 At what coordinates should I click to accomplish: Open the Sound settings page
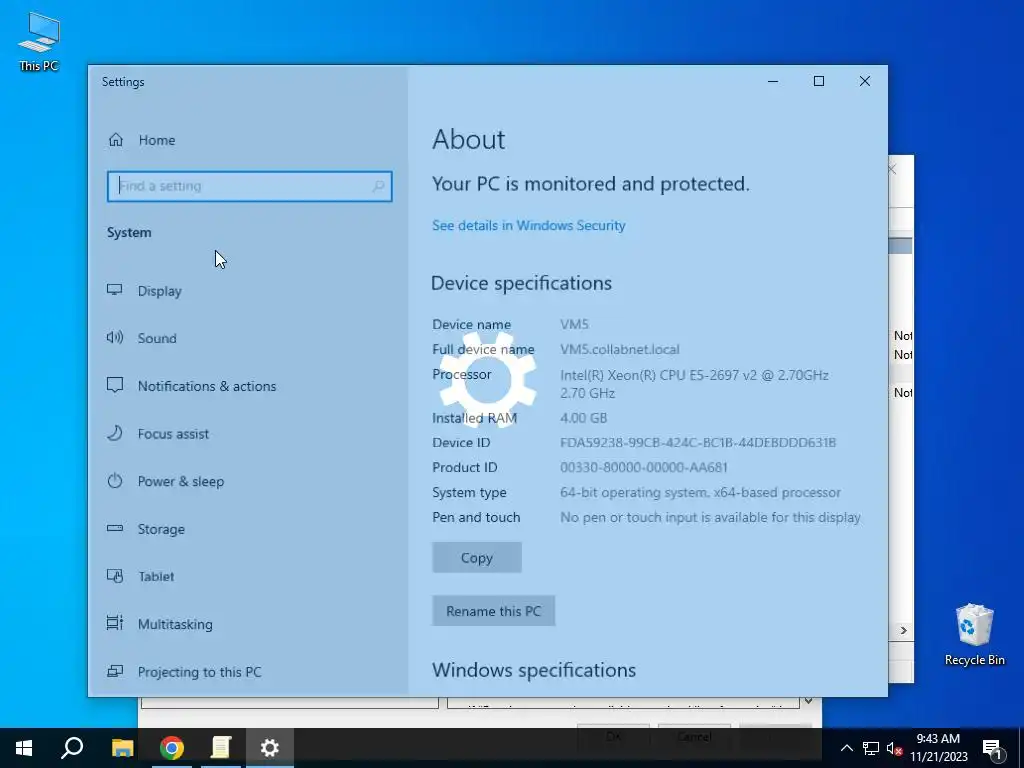coord(157,338)
